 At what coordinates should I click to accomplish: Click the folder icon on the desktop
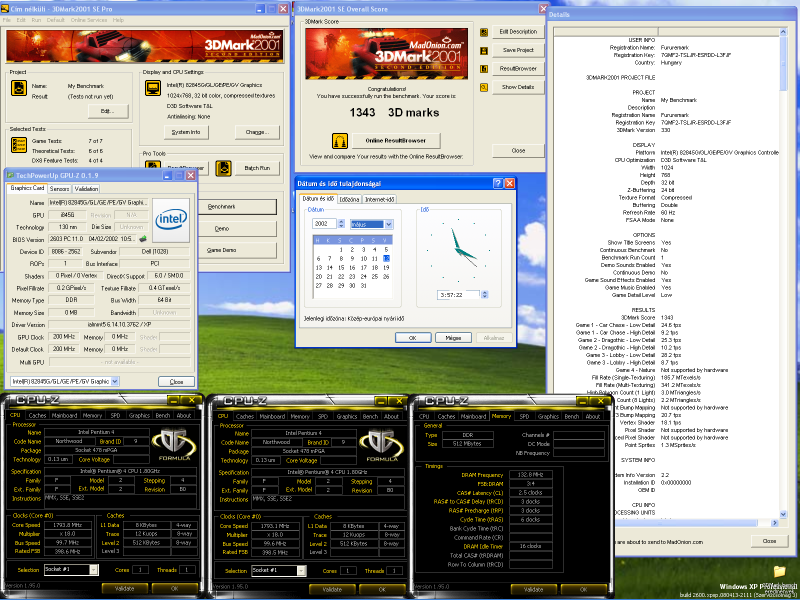point(779,570)
